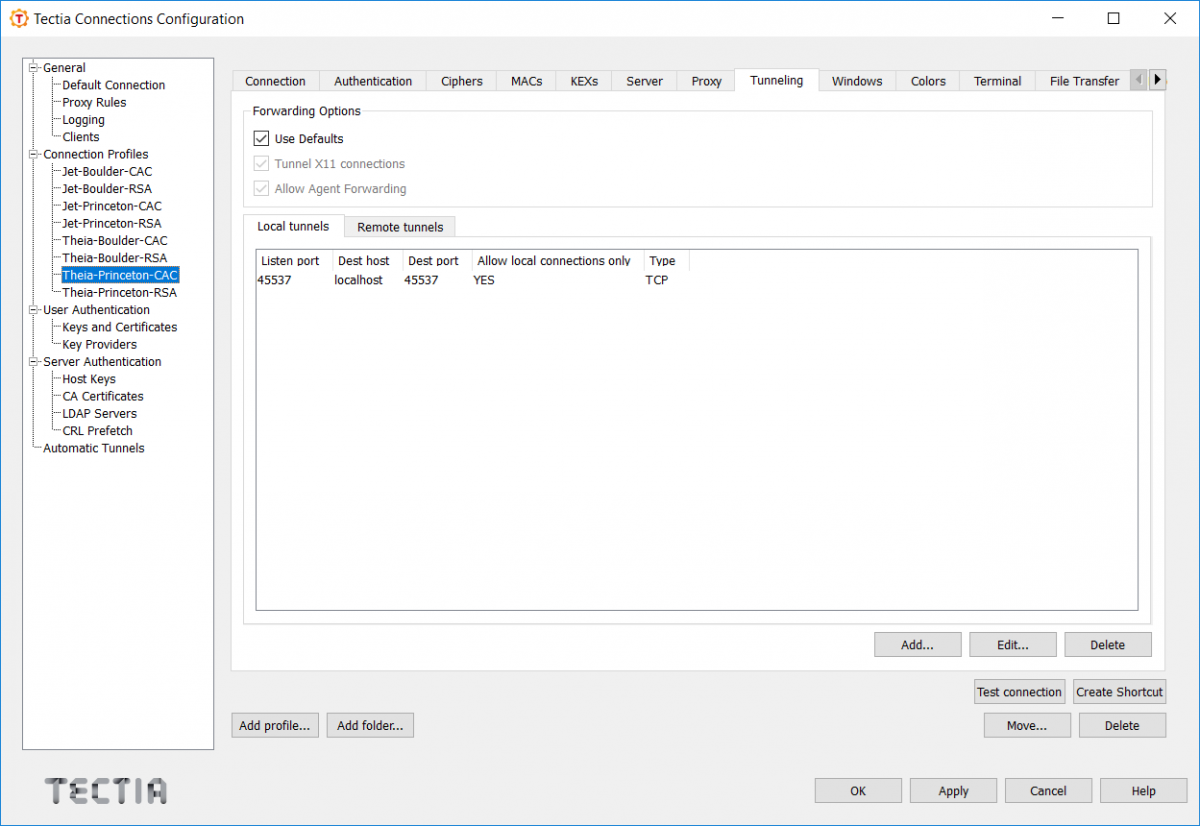This screenshot has width=1200, height=826.
Task: Select the Jet-Boulder-CAC profile
Action: pyautogui.click(x=107, y=172)
